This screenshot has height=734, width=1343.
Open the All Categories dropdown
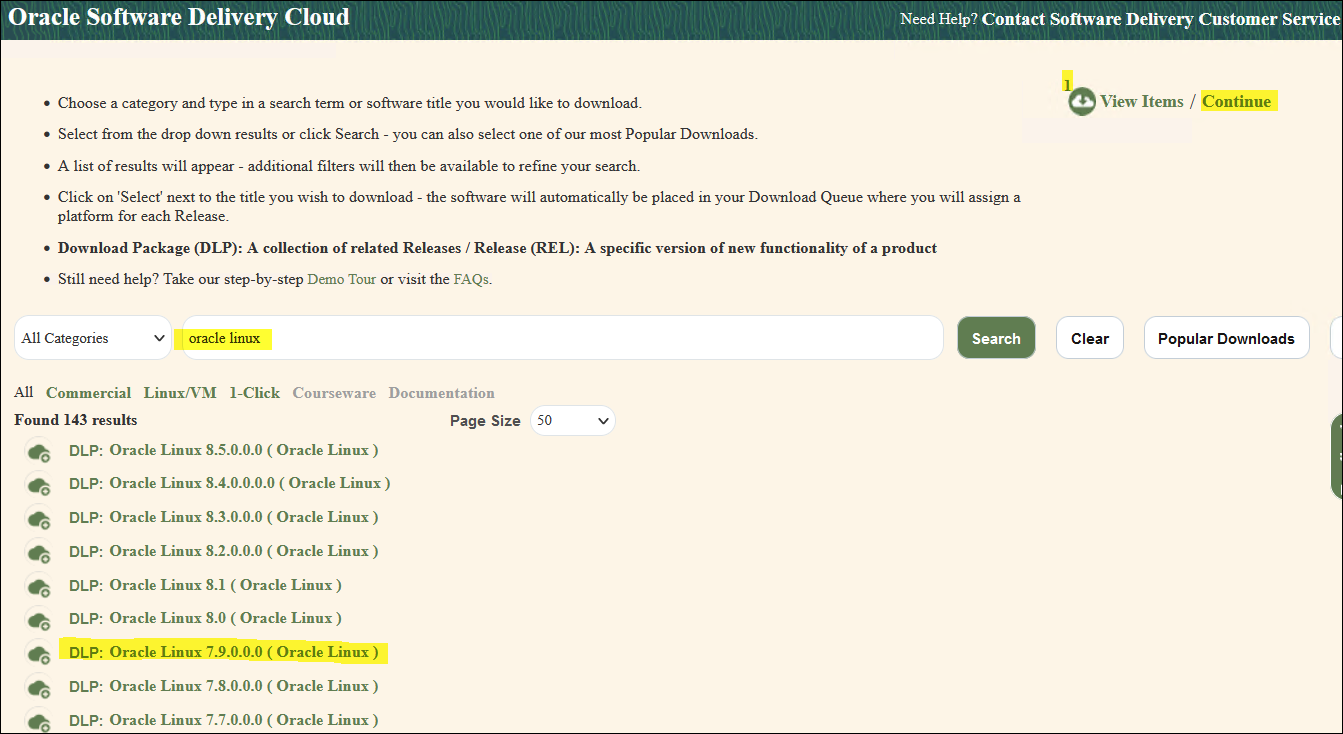(x=93, y=338)
